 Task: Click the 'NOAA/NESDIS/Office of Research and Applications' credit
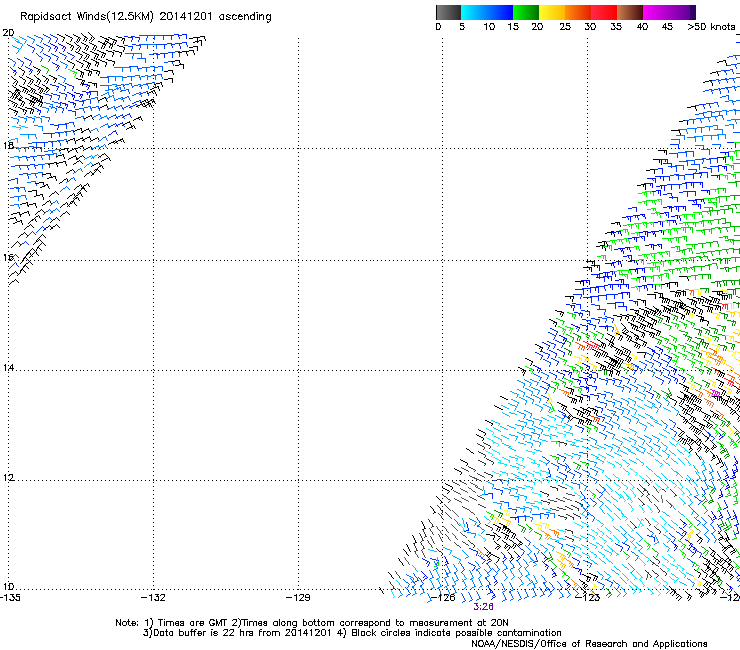tap(589, 644)
